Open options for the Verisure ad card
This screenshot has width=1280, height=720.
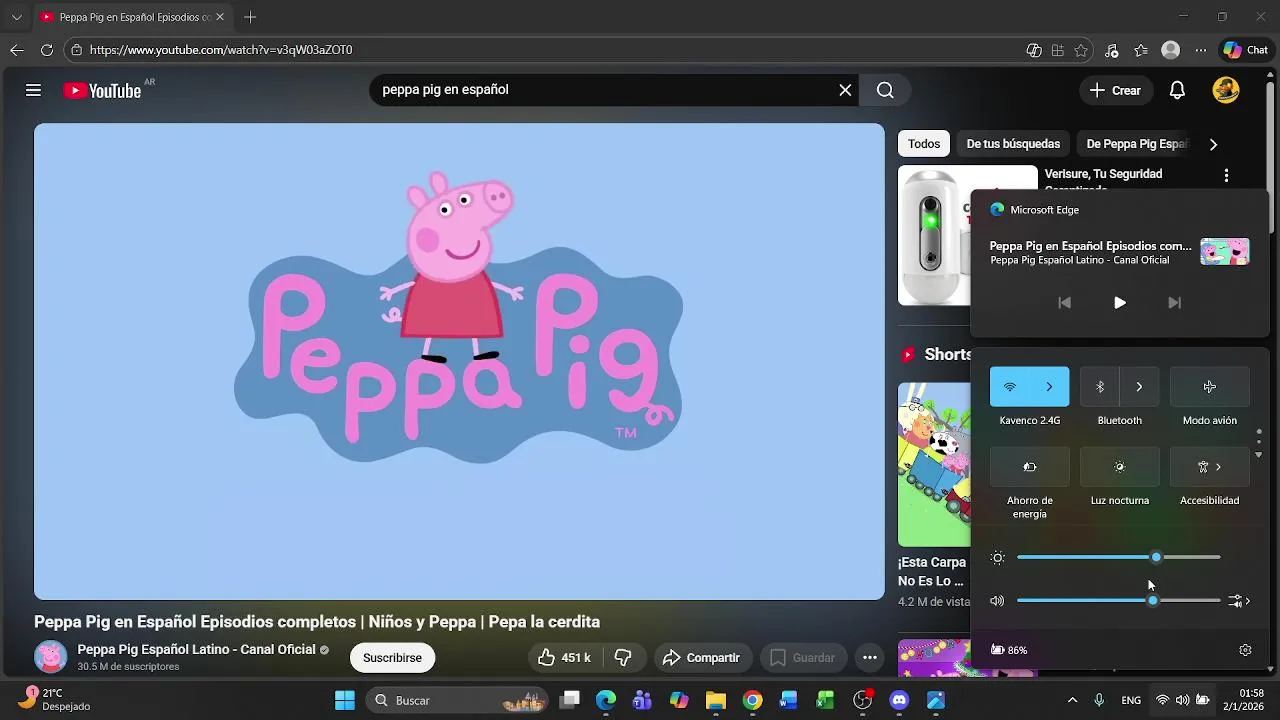coord(1226,175)
